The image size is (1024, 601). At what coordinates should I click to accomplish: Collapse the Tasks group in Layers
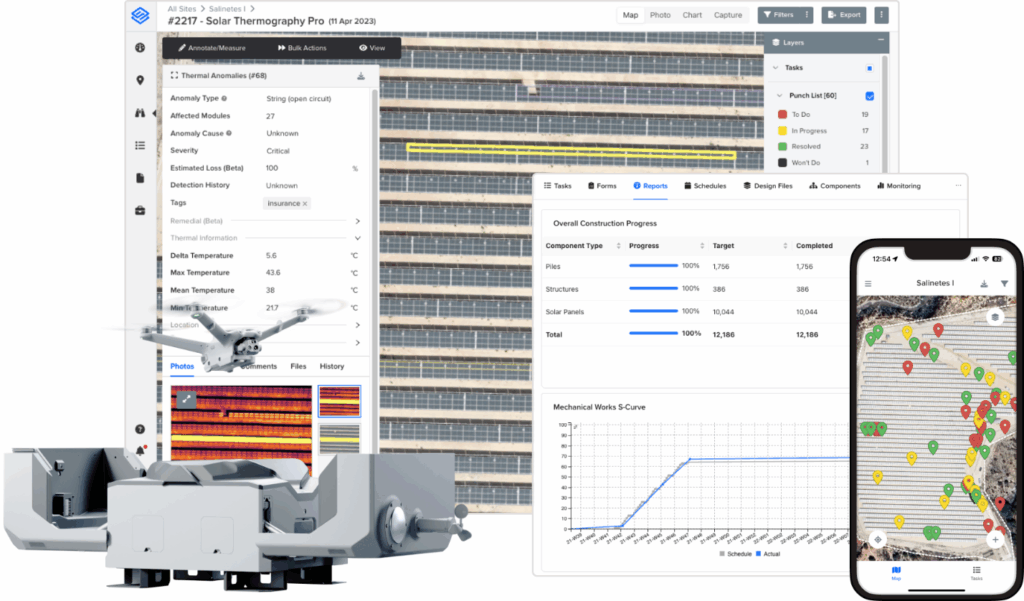[775, 68]
